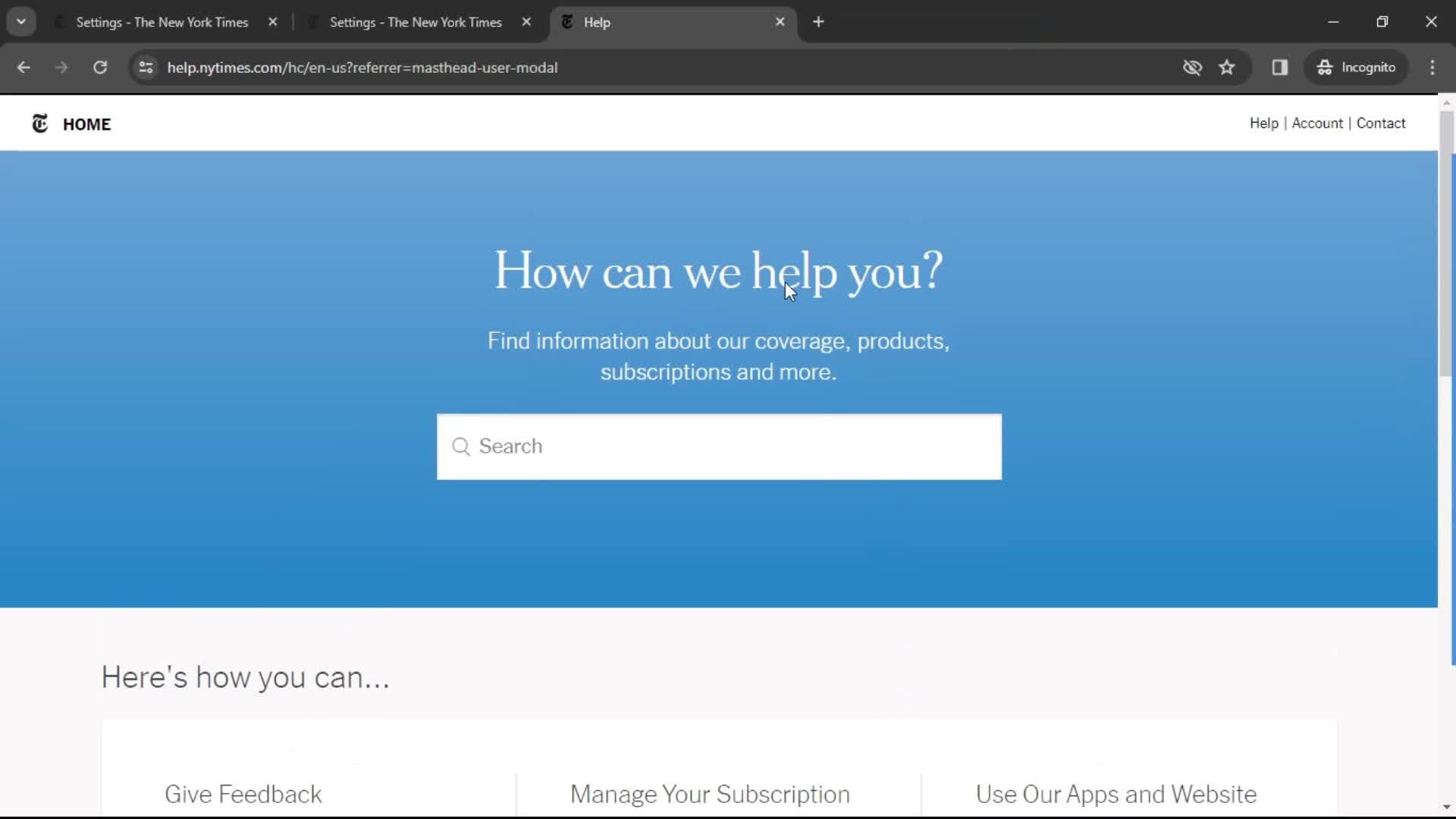
Task: Select the HOME menu item
Action: click(x=86, y=123)
